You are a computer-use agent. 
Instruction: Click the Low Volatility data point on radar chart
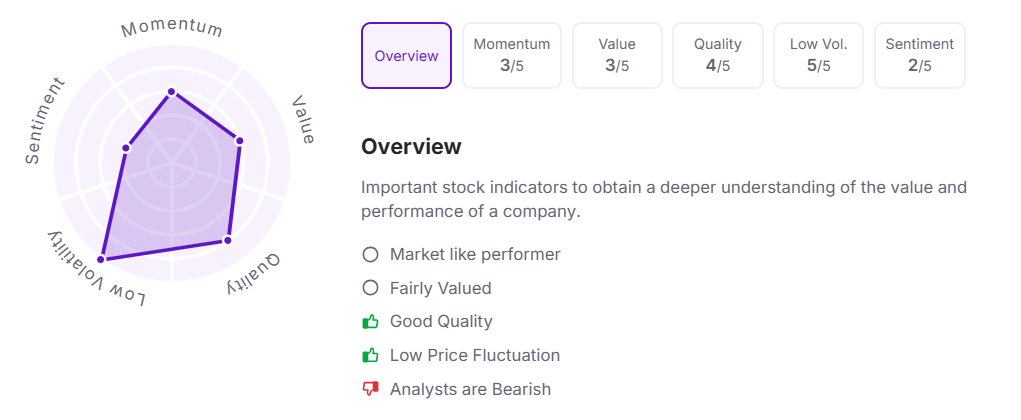(x=100, y=260)
